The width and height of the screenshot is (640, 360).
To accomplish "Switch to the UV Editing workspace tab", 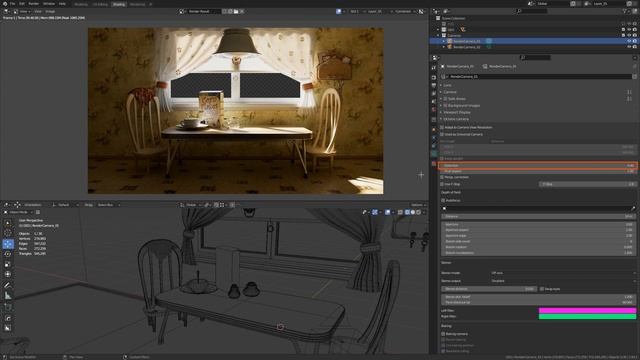I will coord(100,4).
